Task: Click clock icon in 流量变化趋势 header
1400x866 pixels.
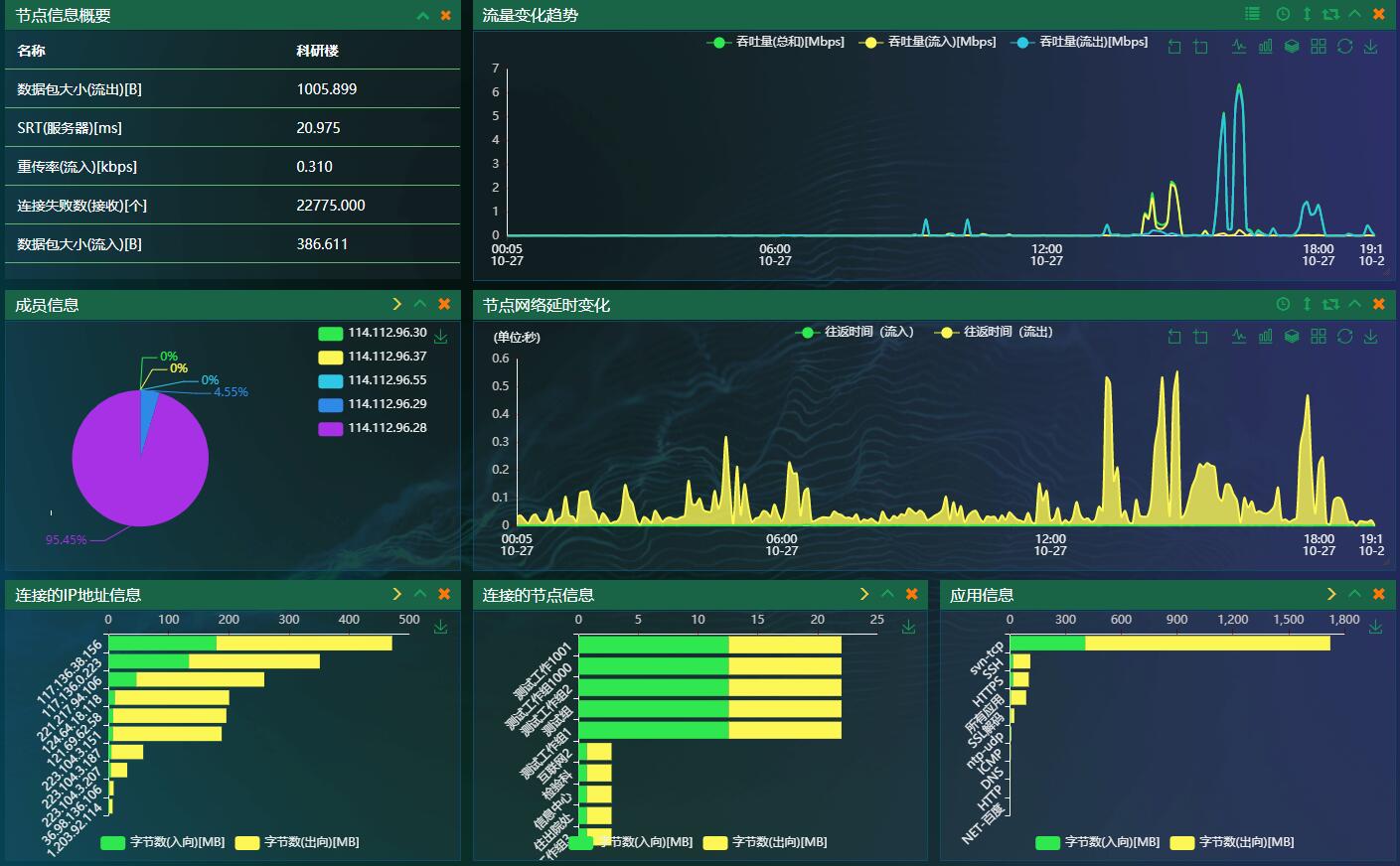Action: coord(1283,14)
